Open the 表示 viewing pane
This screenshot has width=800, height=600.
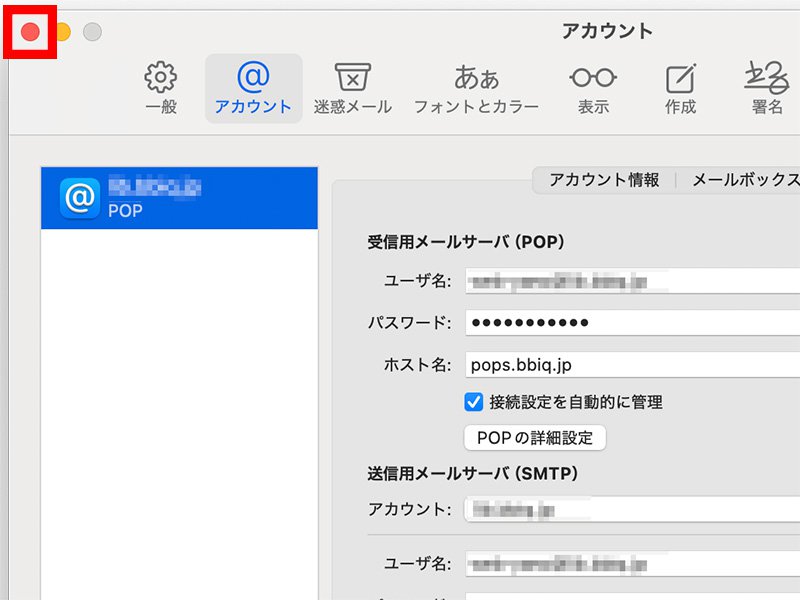click(x=593, y=89)
